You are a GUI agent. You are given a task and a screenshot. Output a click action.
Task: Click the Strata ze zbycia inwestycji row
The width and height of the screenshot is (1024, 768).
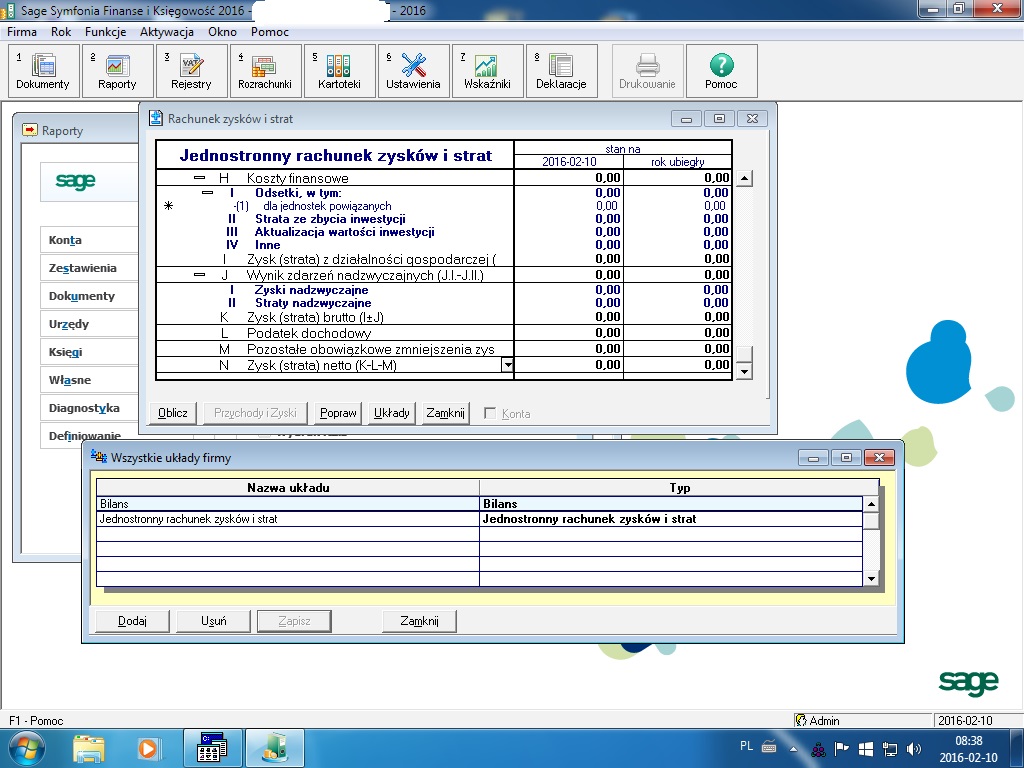click(330, 219)
